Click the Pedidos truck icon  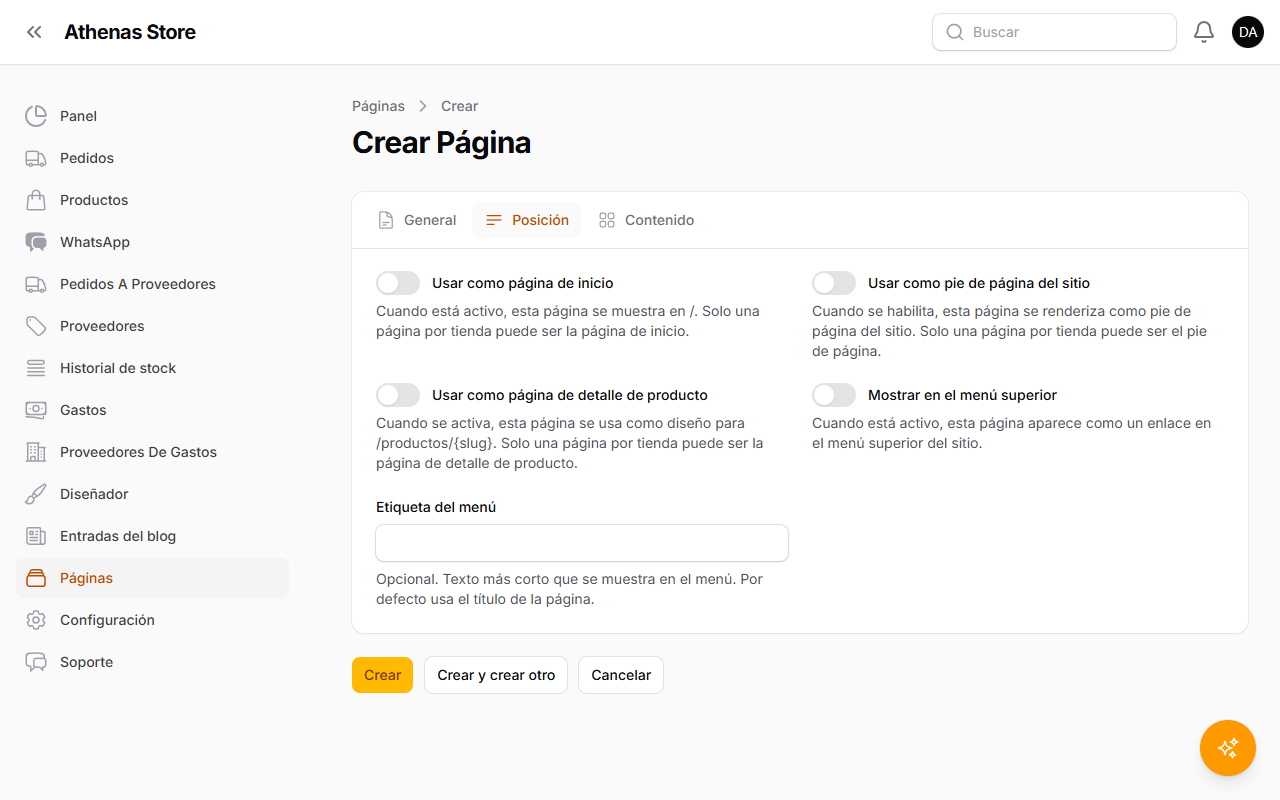[36, 158]
